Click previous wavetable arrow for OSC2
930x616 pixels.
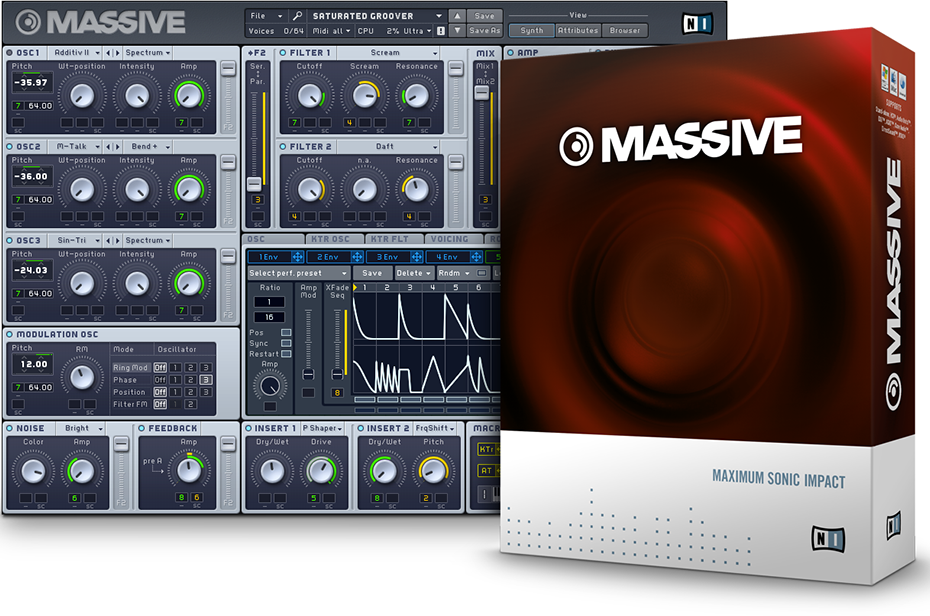(x=109, y=146)
